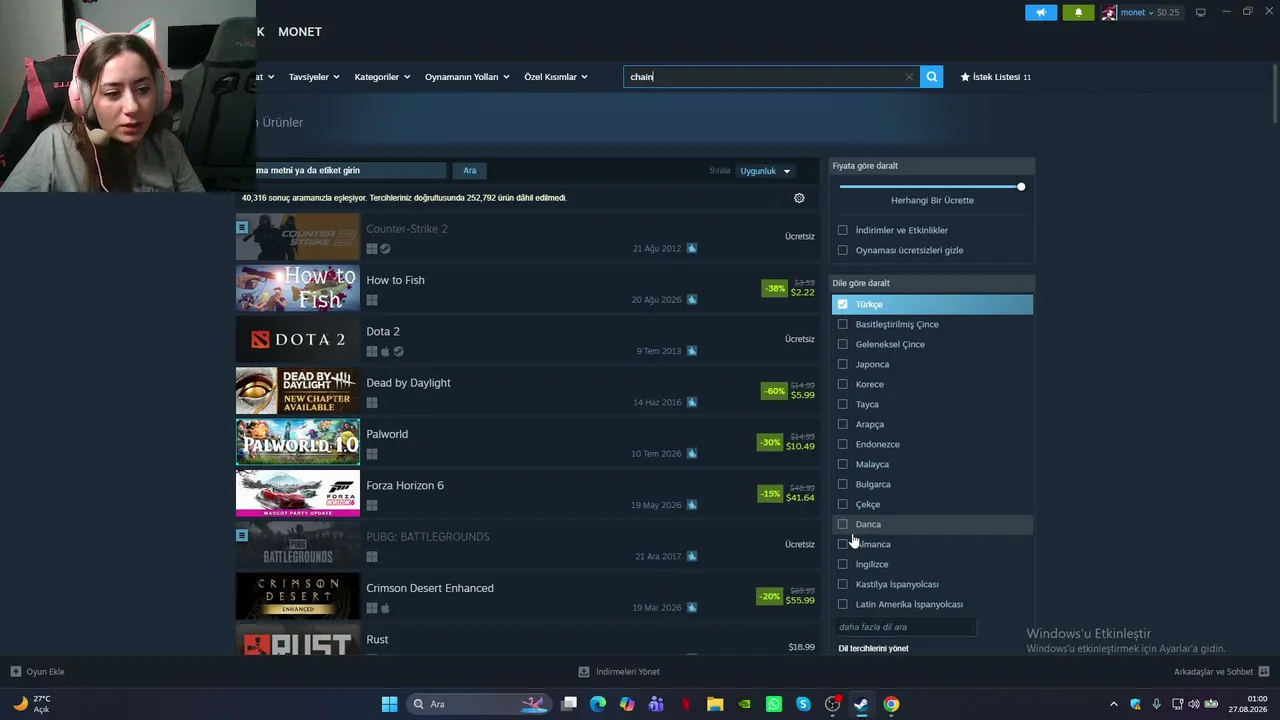Image resolution: width=1280 pixels, height=720 pixels.
Task: Open the PUBG: BATTLEGROUNDS result title
Action: [x=428, y=537]
